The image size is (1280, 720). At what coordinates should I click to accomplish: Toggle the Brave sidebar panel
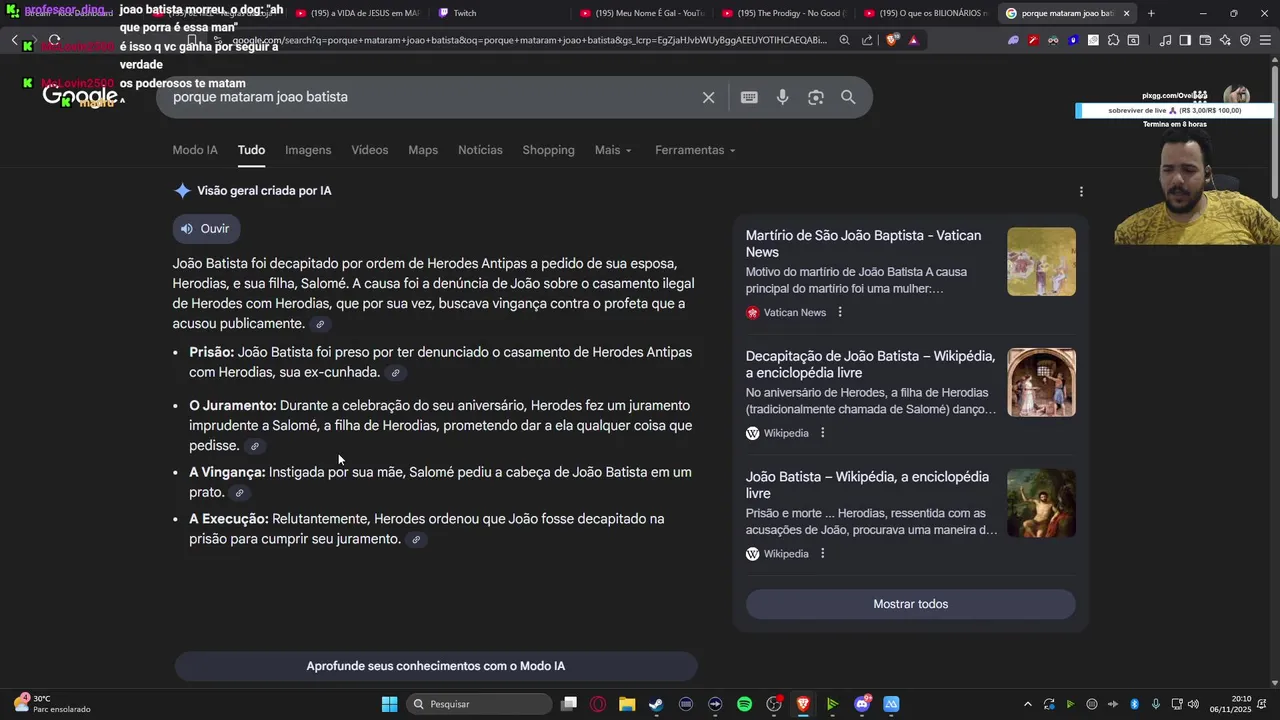1185,40
